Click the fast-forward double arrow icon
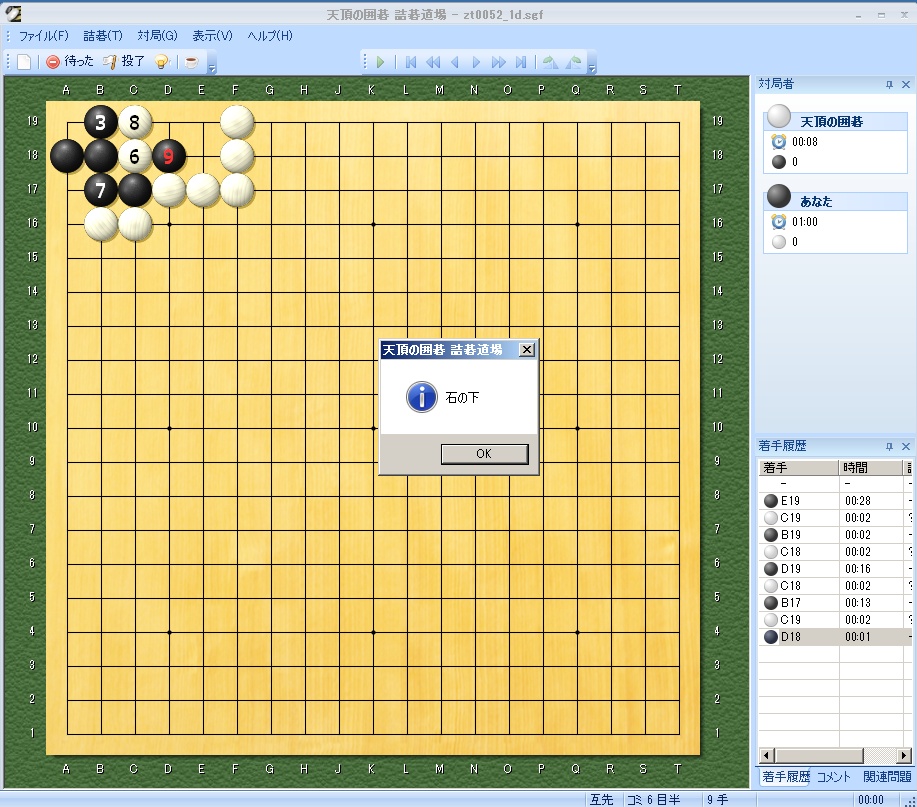The width and height of the screenshot is (917, 807). 498,62
